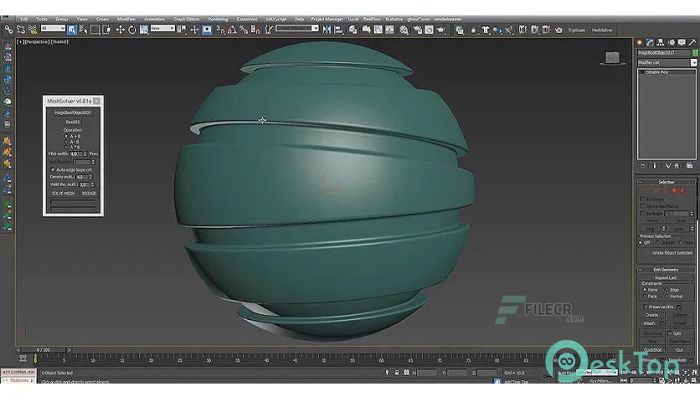Open the Utilities hammer panel tab
The image size is (700, 400).
(692, 42)
